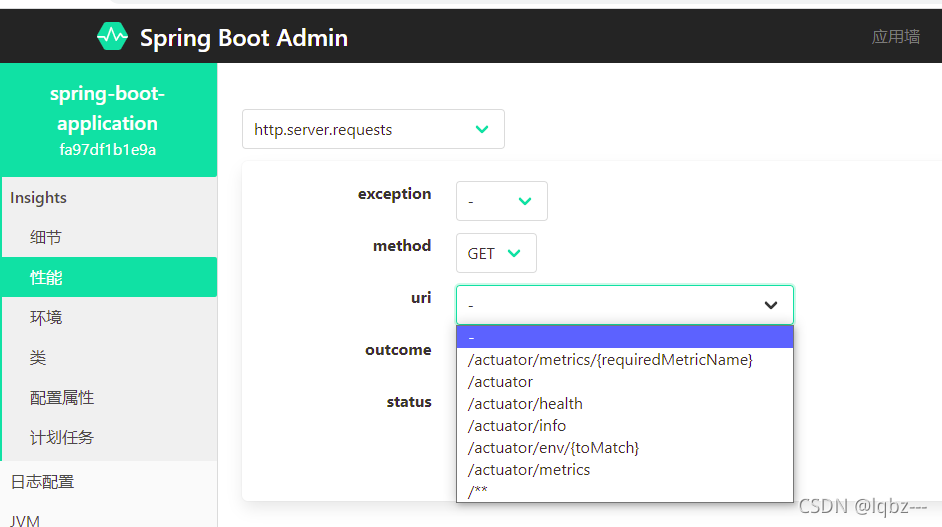Open the 计划任务 sidebar item
Screen dimensions: 942x527
(x=62, y=438)
